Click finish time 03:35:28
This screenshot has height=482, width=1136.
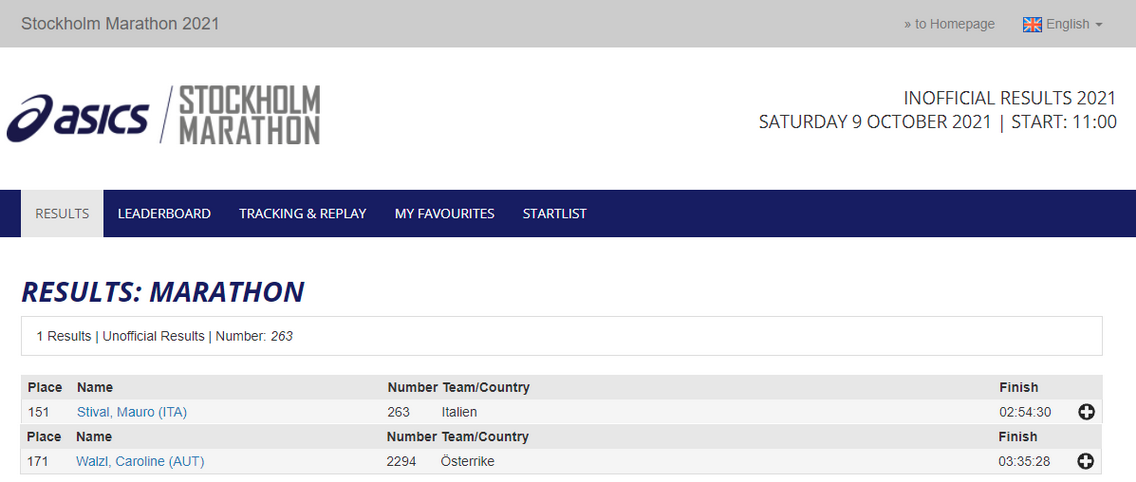[1024, 461]
